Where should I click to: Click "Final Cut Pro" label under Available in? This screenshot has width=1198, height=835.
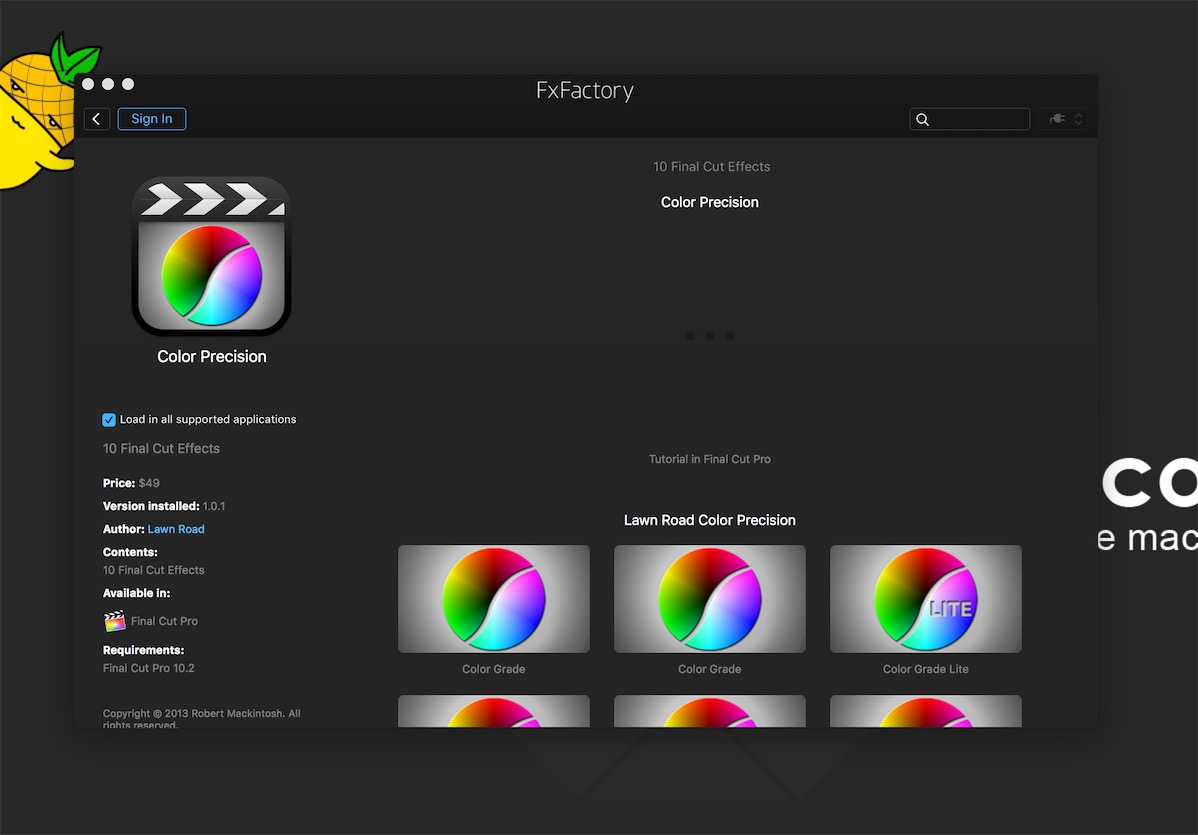[164, 621]
